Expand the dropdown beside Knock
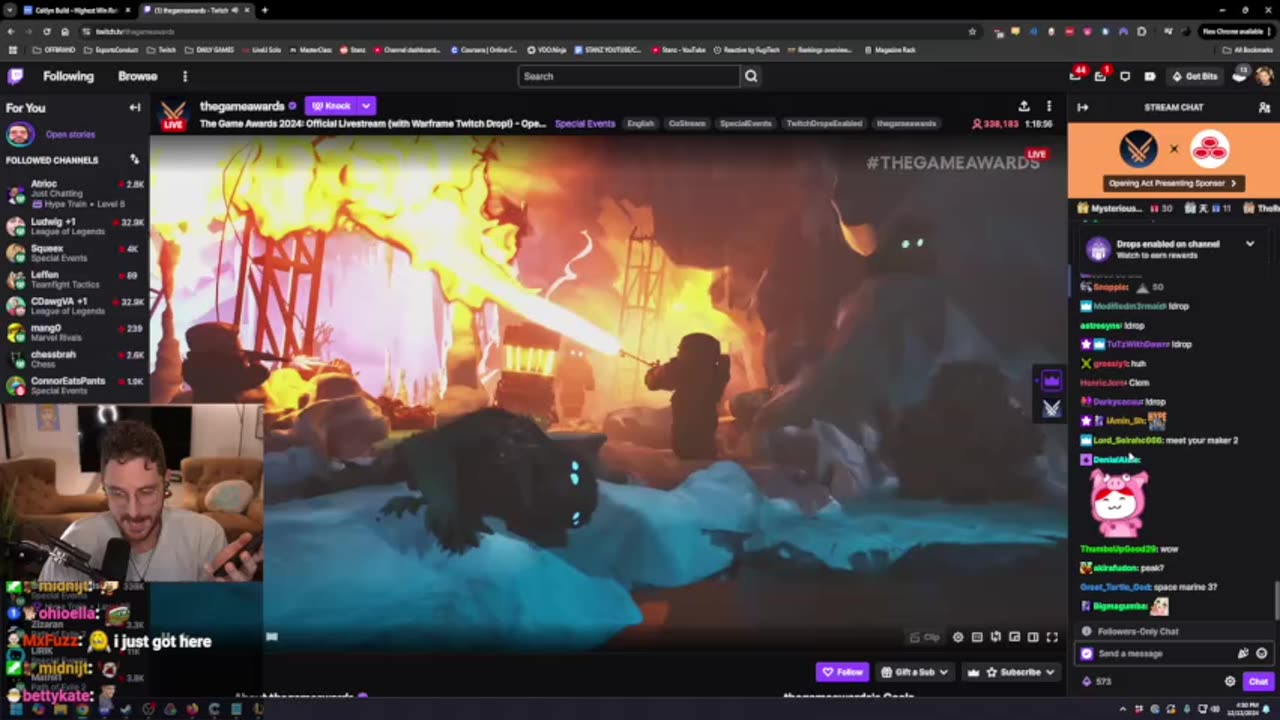The height and width of the screenshot is (720, 1280). coord(366,105)
